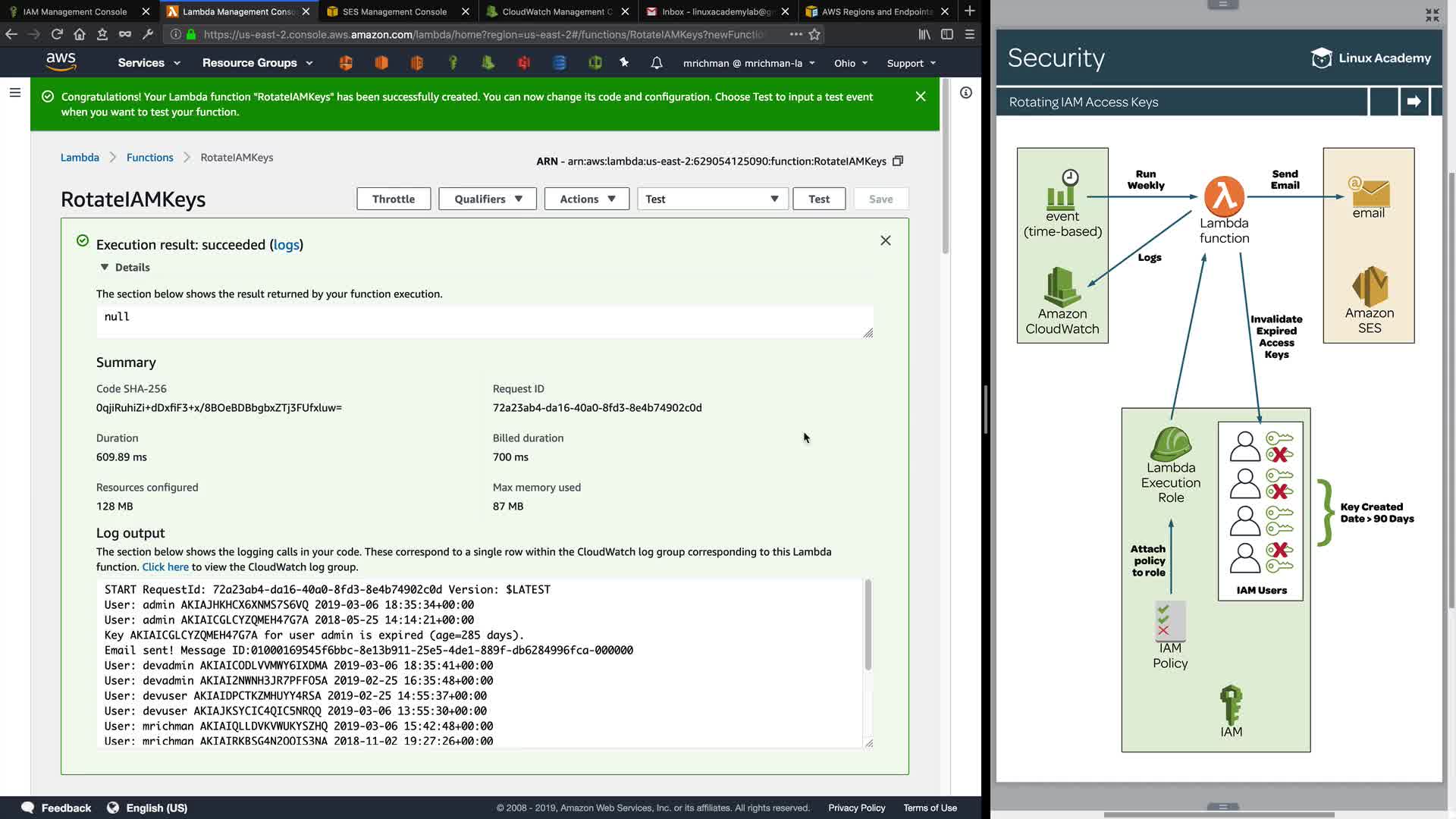Screen dimensions: 1456x819
Task: Switch to SES Management Console tab
Action: 394,11
